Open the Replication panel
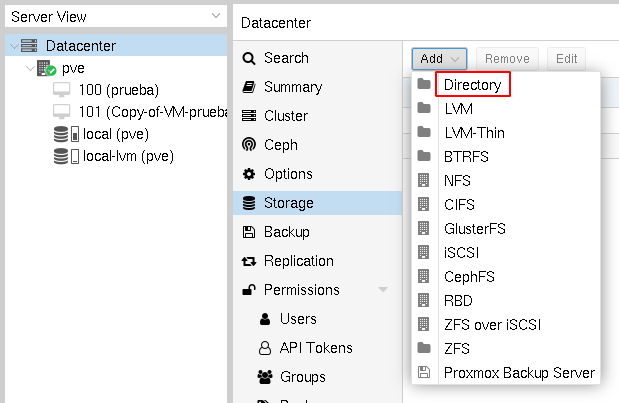619x403 pixels. point(317,261)
